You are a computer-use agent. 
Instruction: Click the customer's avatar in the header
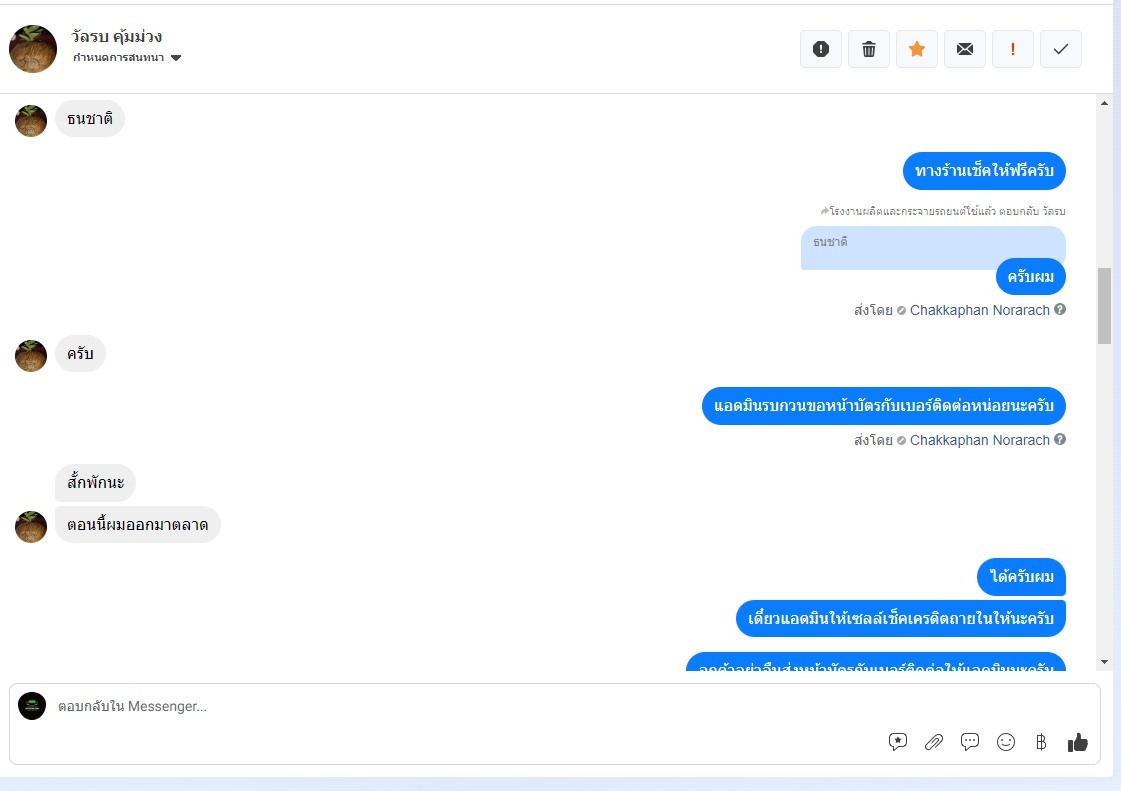coord(33,49)
